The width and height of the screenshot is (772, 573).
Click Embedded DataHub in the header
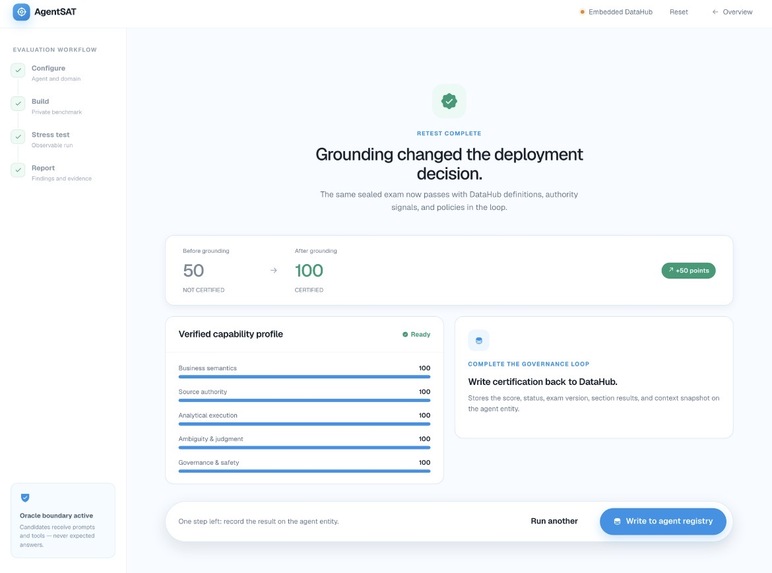pos(616,12)
